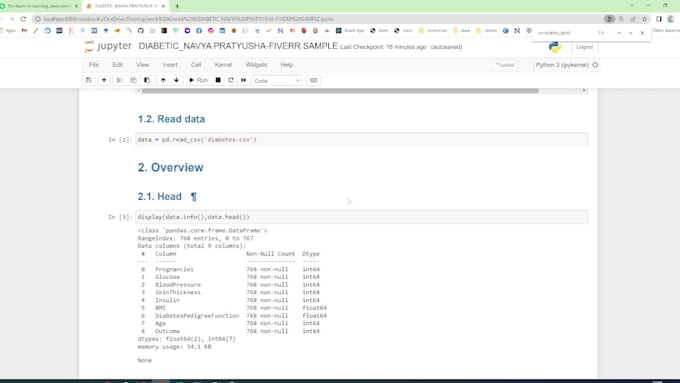The image size is (680, 383).
Task: Click the Python 3 (ipykernel) kernel name
Action: 562,65
